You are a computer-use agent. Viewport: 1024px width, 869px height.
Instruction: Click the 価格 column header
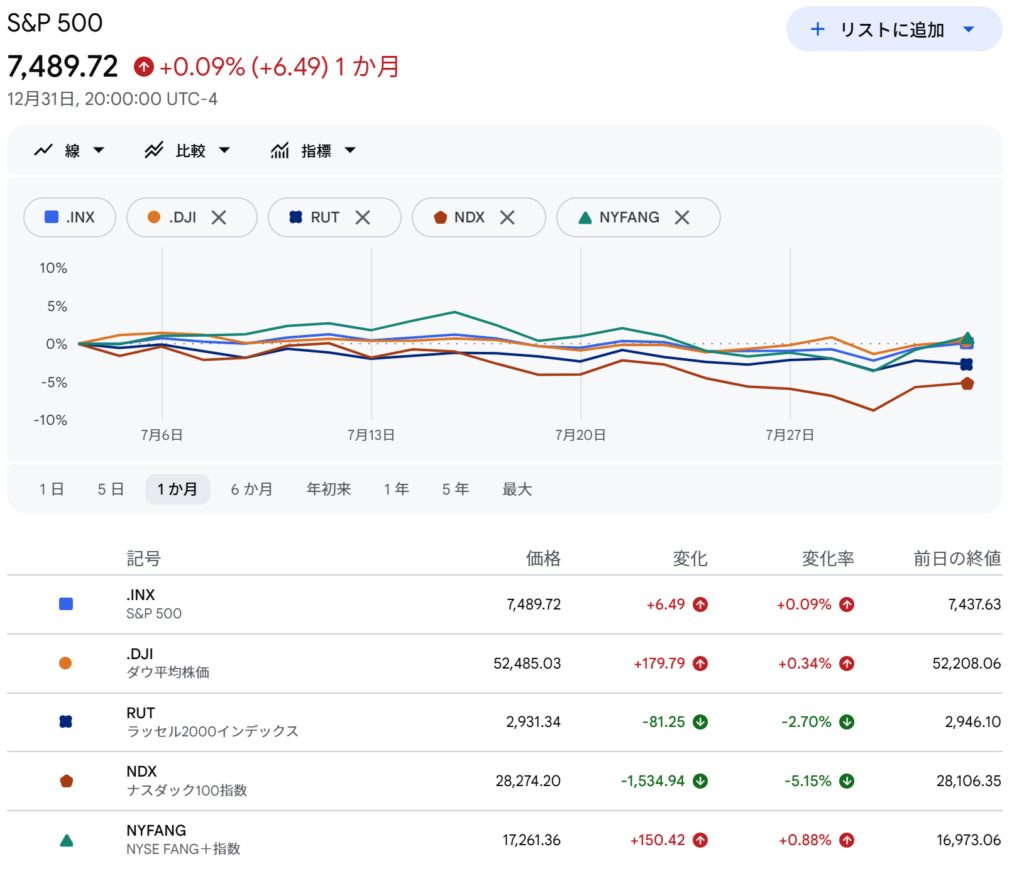click(x=543, y=558)
